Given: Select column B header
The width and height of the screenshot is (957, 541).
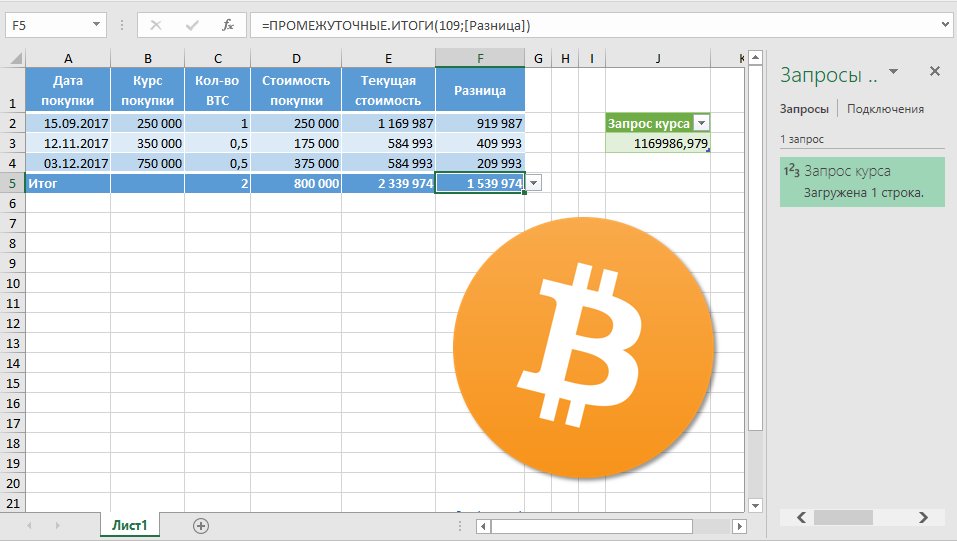Looking at the screenshot, I should tap(148, 59).
